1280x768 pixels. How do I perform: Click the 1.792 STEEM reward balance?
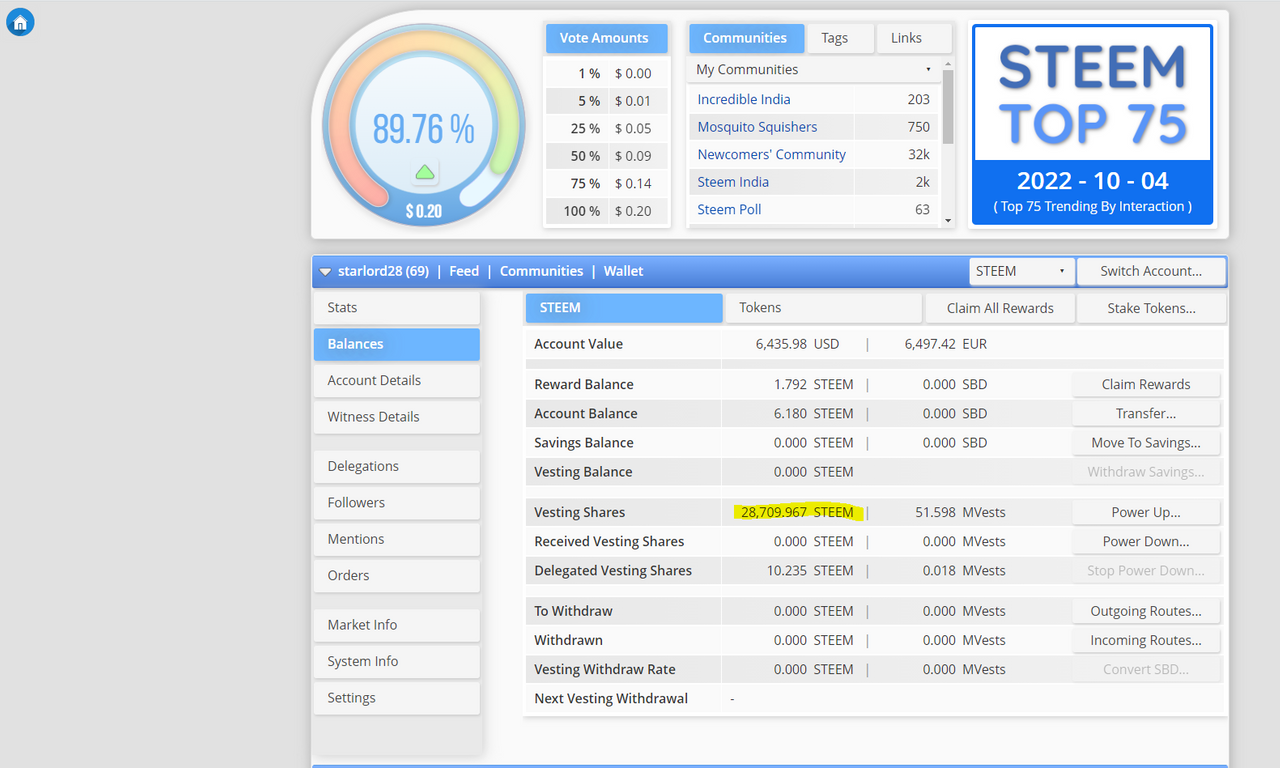point(814,384)
